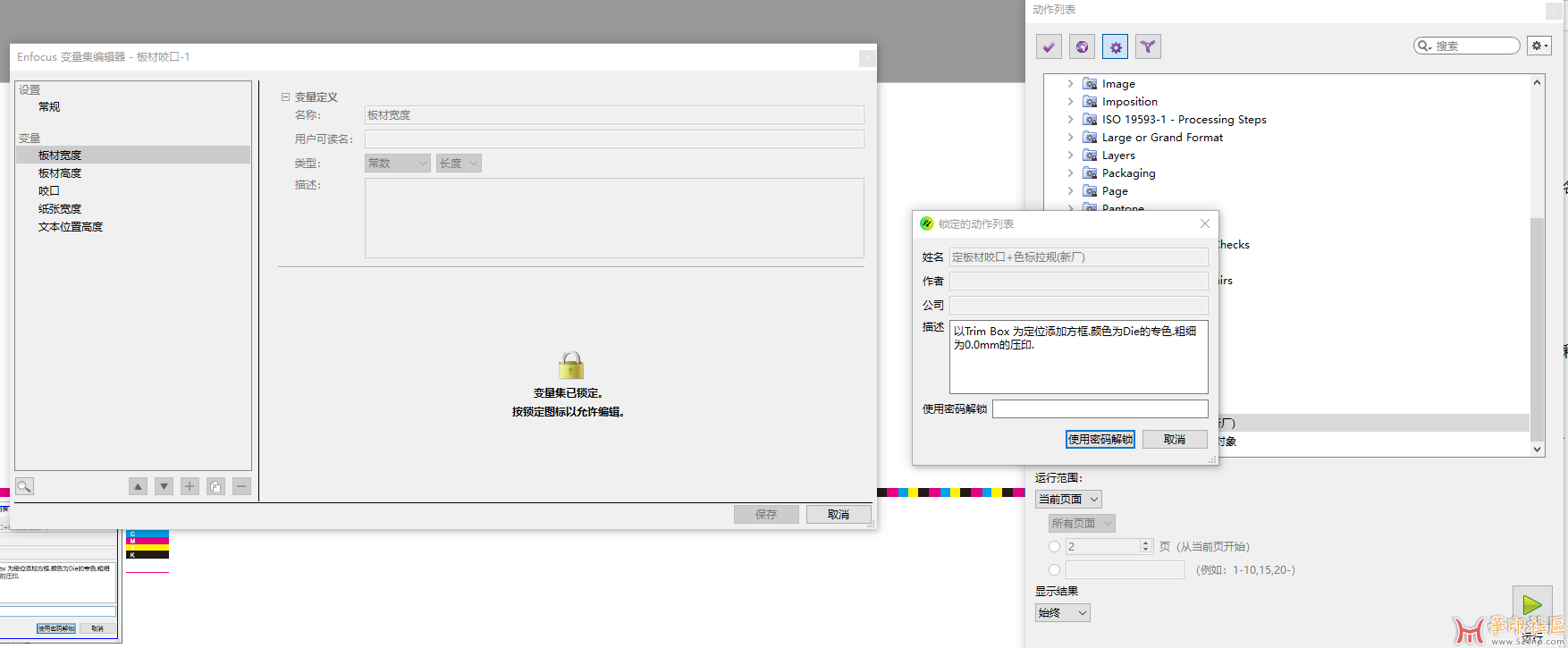The width and height of the screenshot is (1568, 648).
Task: Expand the Packaging tree node
Action: pos(1070,173)
